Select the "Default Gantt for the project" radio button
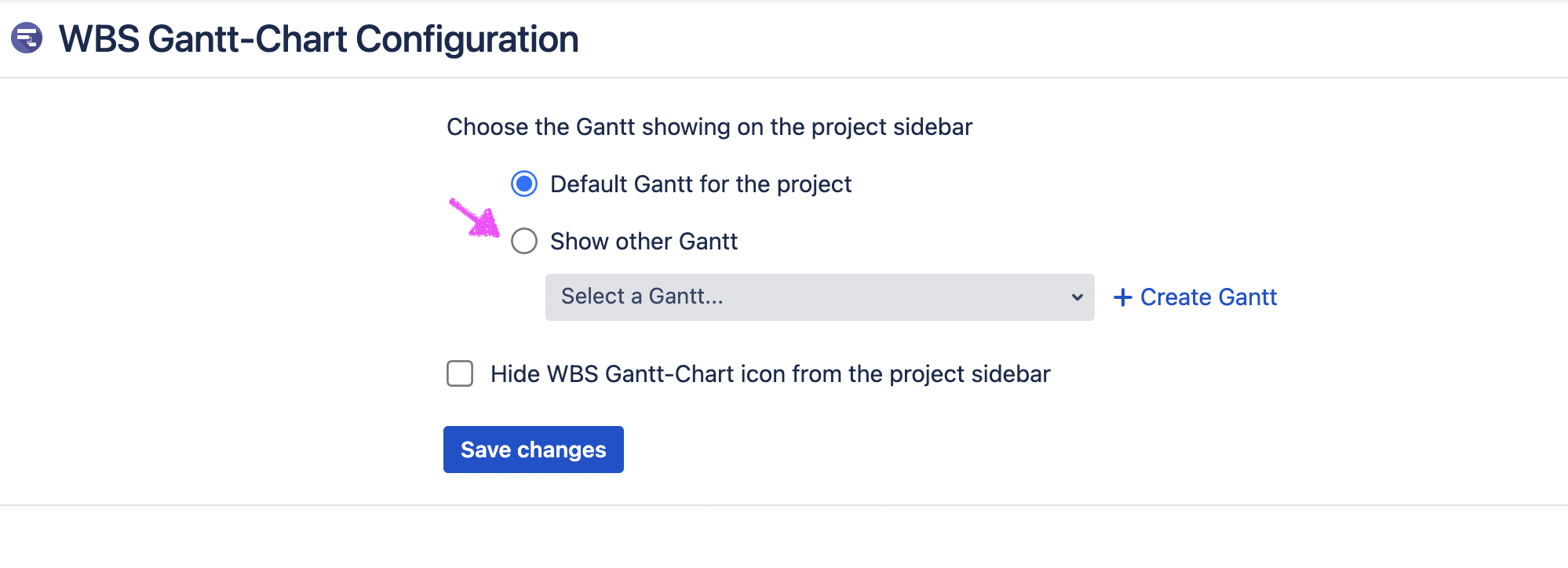This screenshot has height=568, width=1568. pos(524,184)
